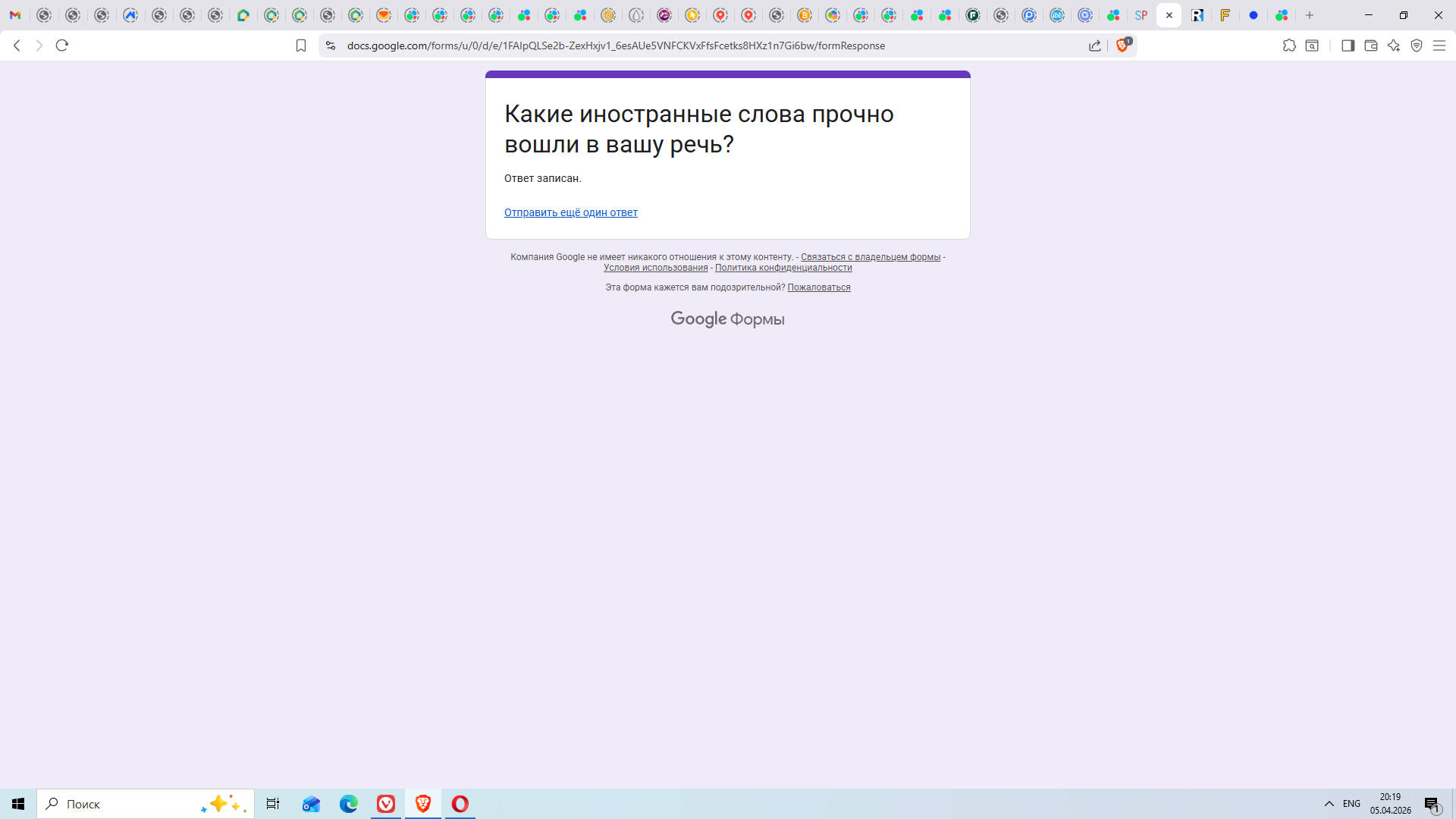The image size is (1456, 819).
Task: Click 'Пожаловаться' report link
Action: (818, 287)
